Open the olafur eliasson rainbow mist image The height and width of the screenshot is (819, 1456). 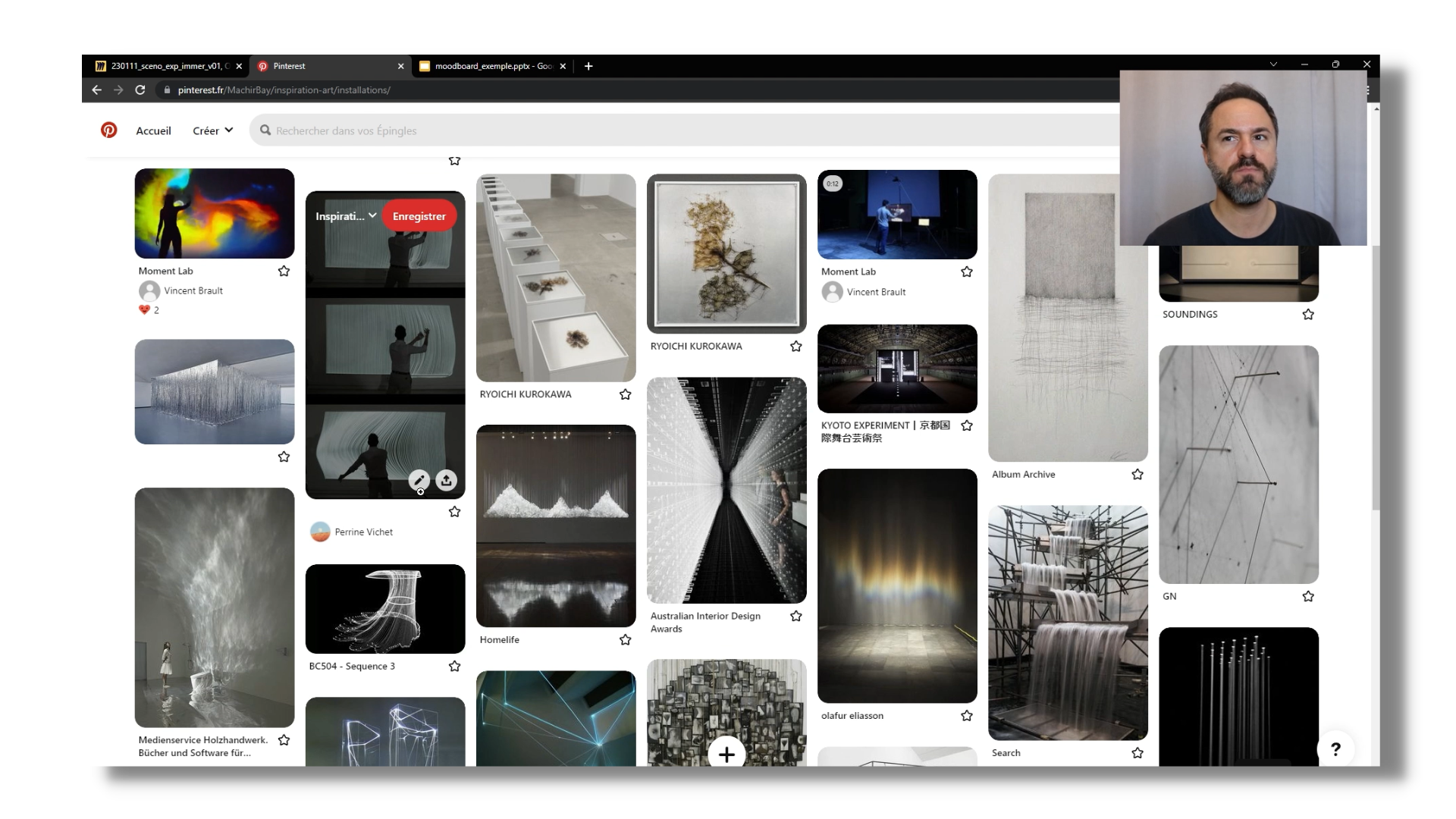tap(897, 585)
